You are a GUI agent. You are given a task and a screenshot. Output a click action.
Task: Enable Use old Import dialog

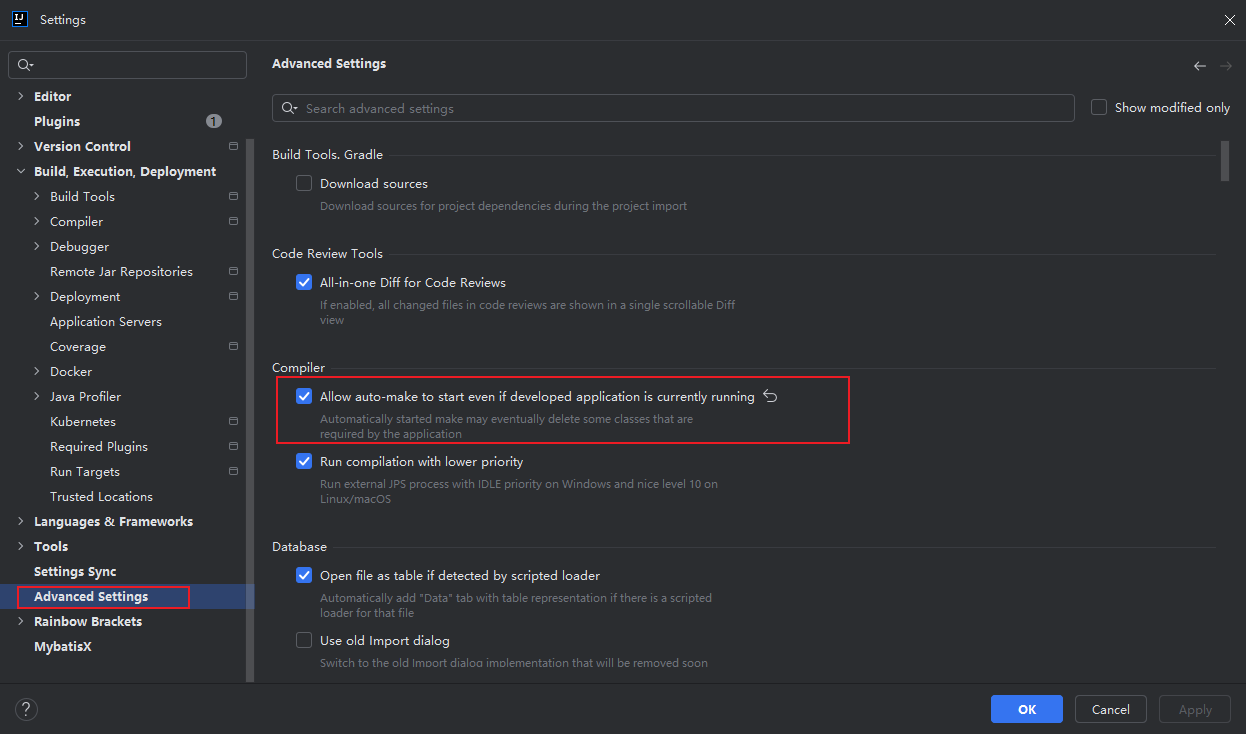pyautogui.click(x=304, y=640)
